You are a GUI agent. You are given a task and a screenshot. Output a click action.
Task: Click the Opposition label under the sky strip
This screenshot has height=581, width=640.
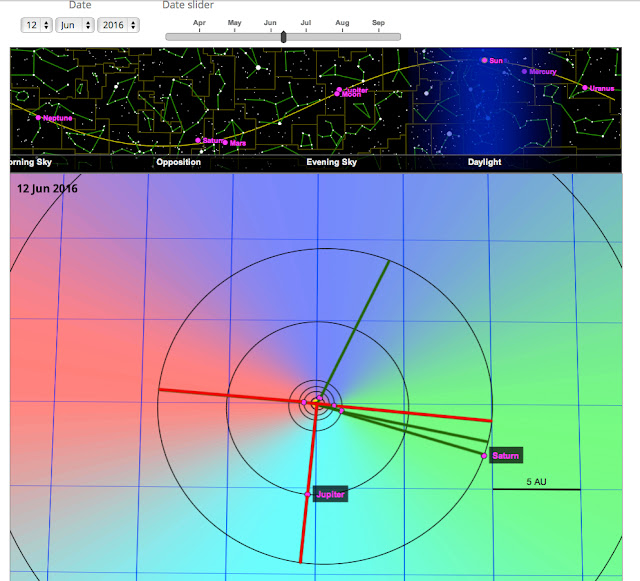(x=178, y=162)
